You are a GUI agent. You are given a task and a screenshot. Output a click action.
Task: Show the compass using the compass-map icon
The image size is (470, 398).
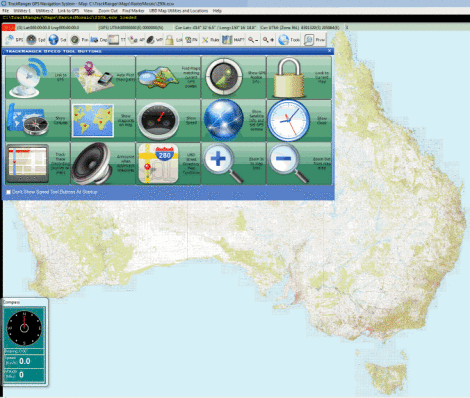[x=38, y=120]
